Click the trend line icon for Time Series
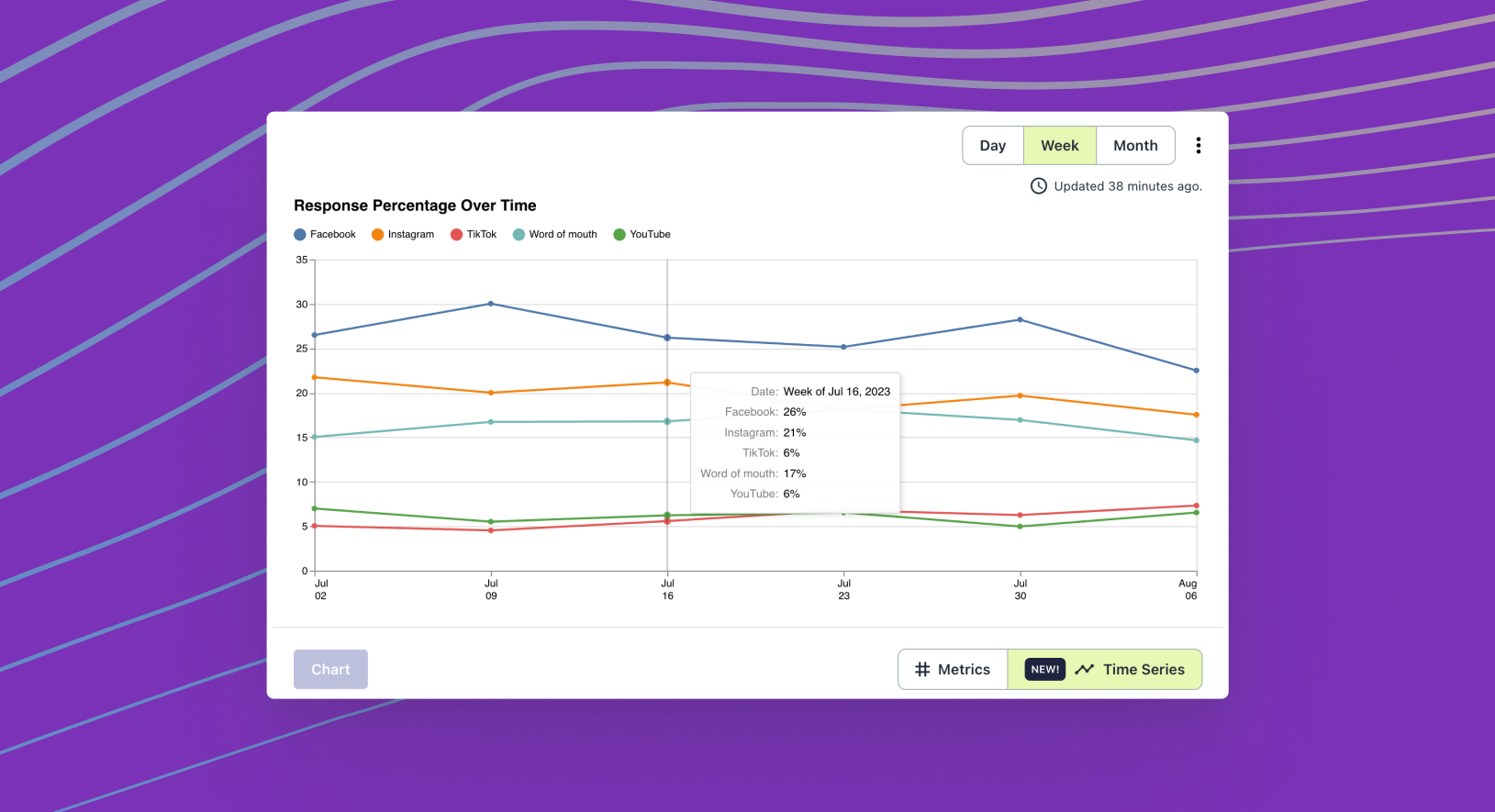1495x812 pixels. coord(1085,670)
